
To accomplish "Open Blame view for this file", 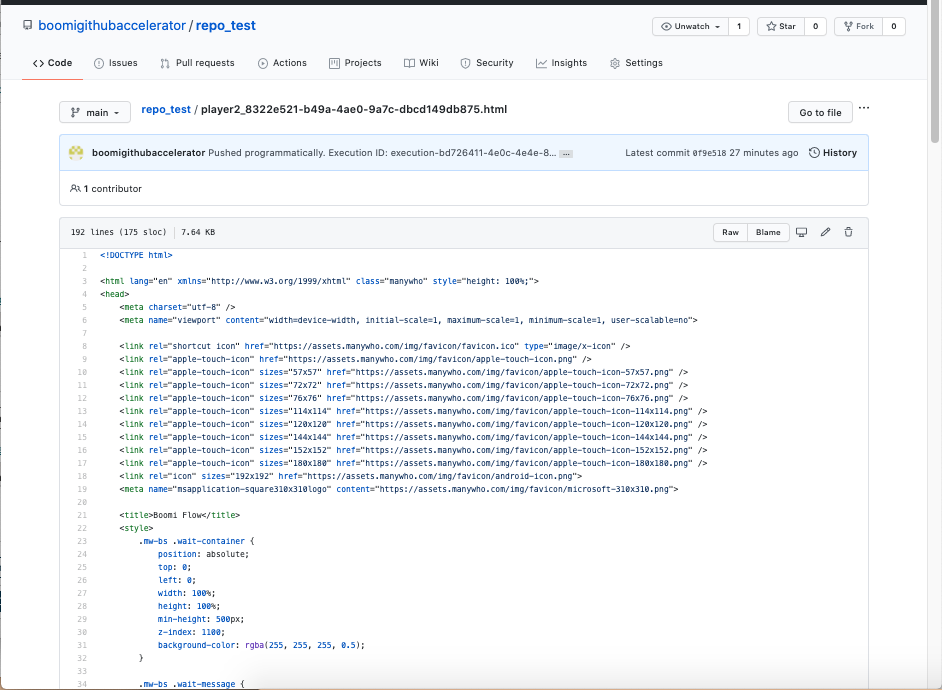I will [768, 232].
